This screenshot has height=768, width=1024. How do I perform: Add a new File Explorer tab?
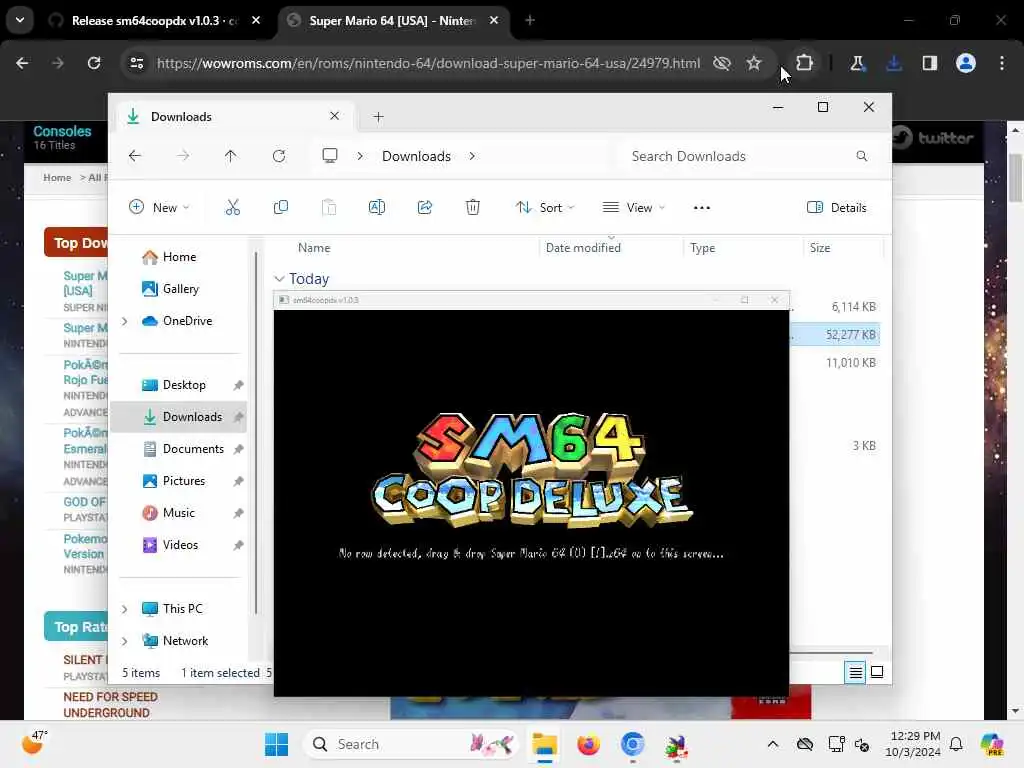[x=378, y=117]
